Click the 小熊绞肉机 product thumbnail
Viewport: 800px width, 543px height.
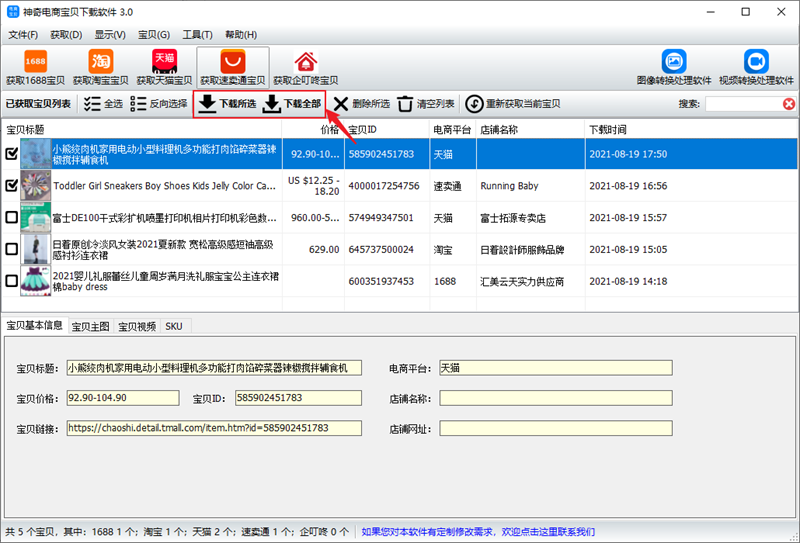point(36,154)
